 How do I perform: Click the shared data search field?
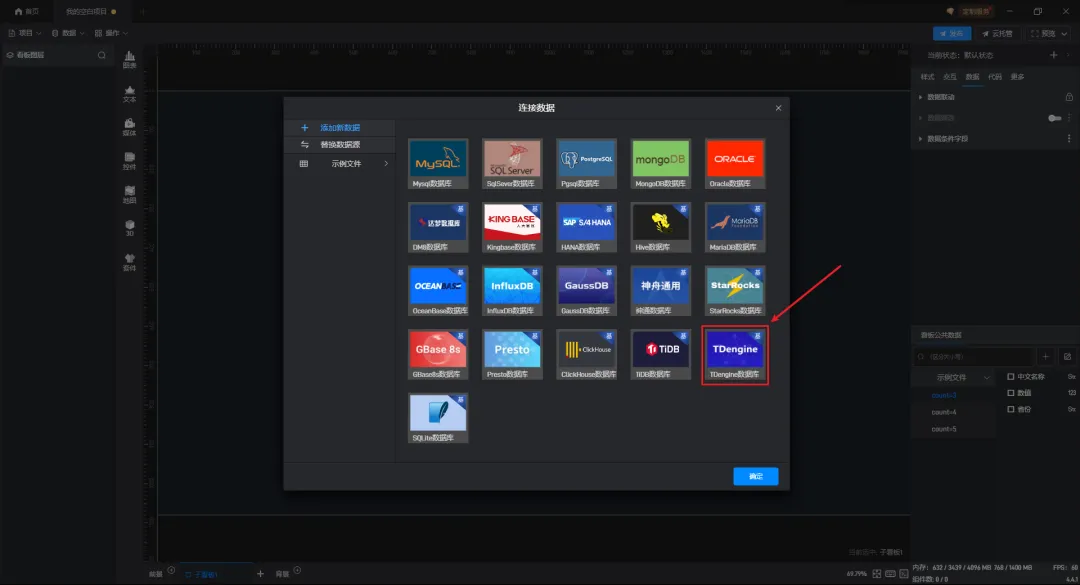tap(975, 356)
